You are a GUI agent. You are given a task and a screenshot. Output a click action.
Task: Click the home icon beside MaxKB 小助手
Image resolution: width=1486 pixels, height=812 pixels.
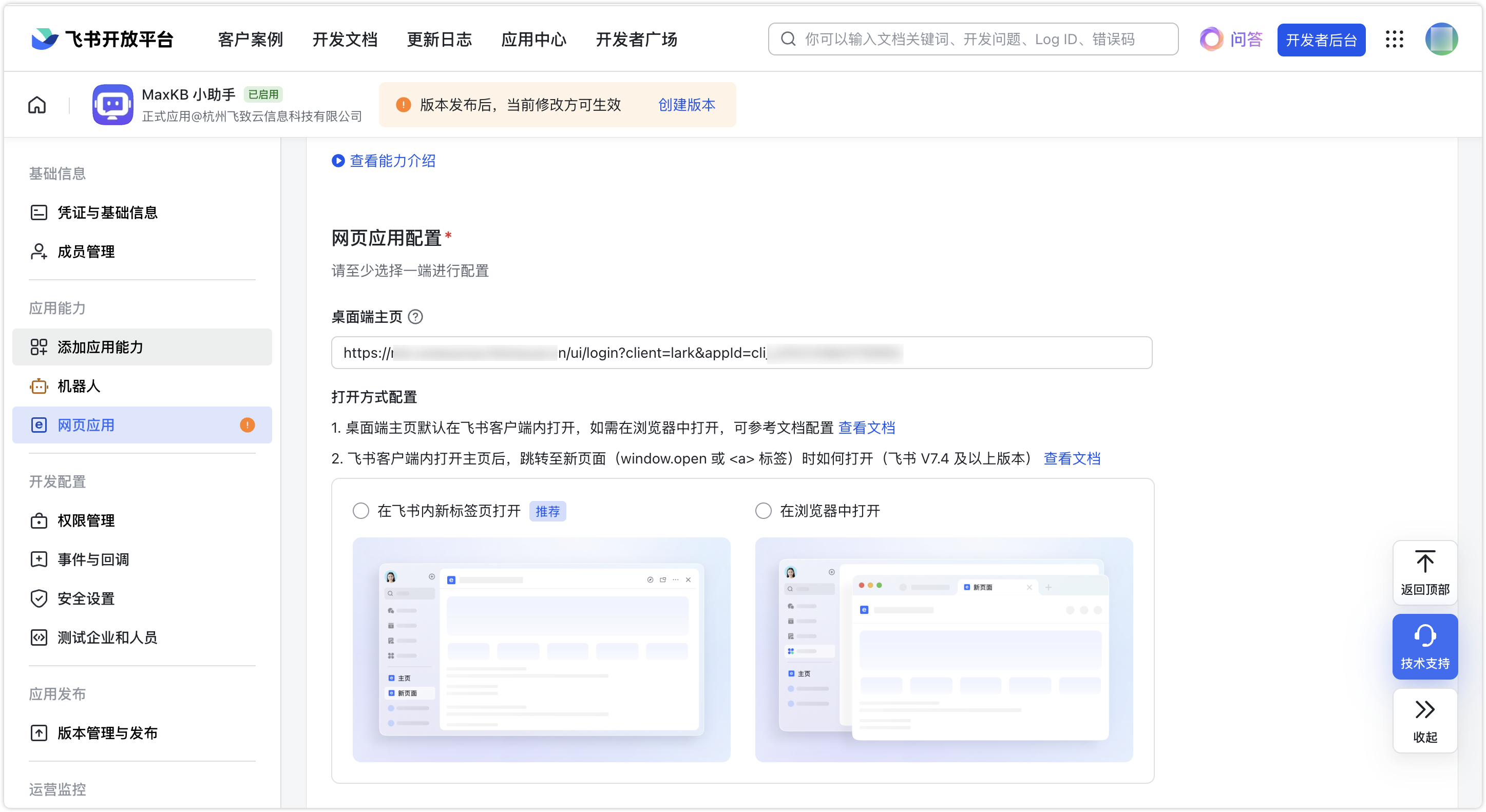[36, 104]
